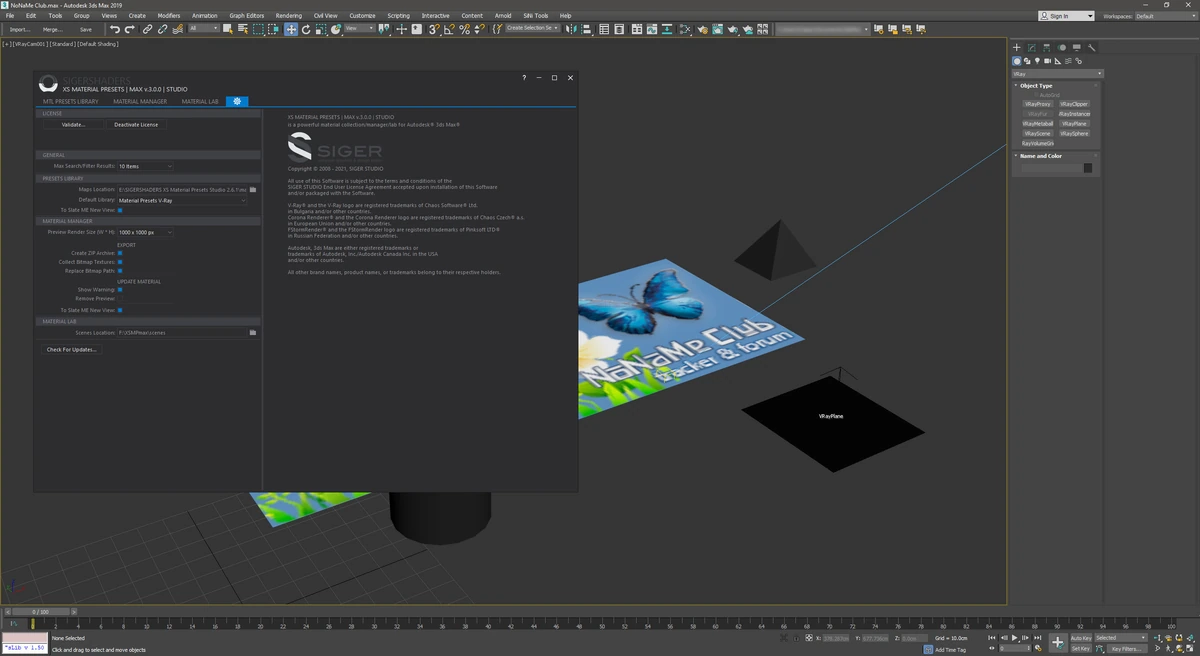
Task: Click the object color swatch in Name and Color
Action: click(1088, 168)
